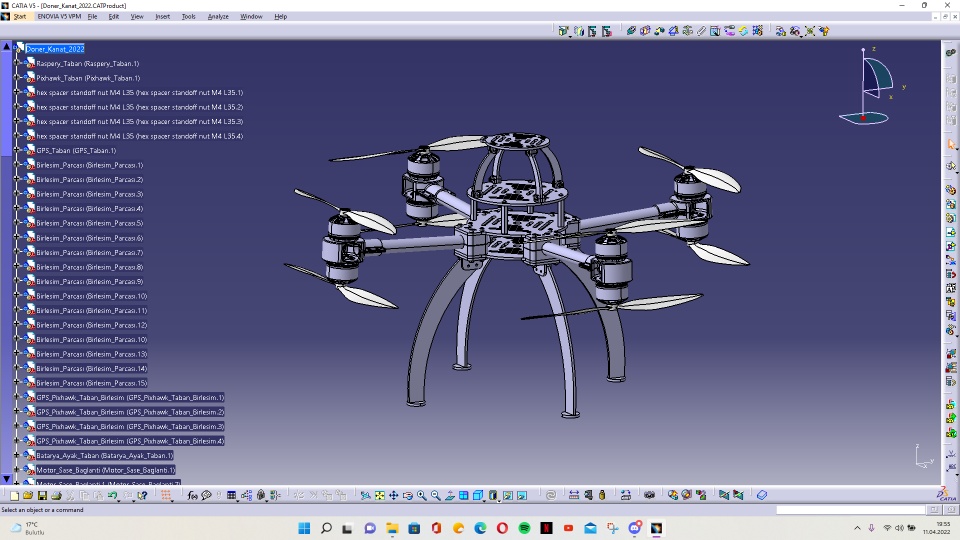Open the File menu

click(92, 17)
